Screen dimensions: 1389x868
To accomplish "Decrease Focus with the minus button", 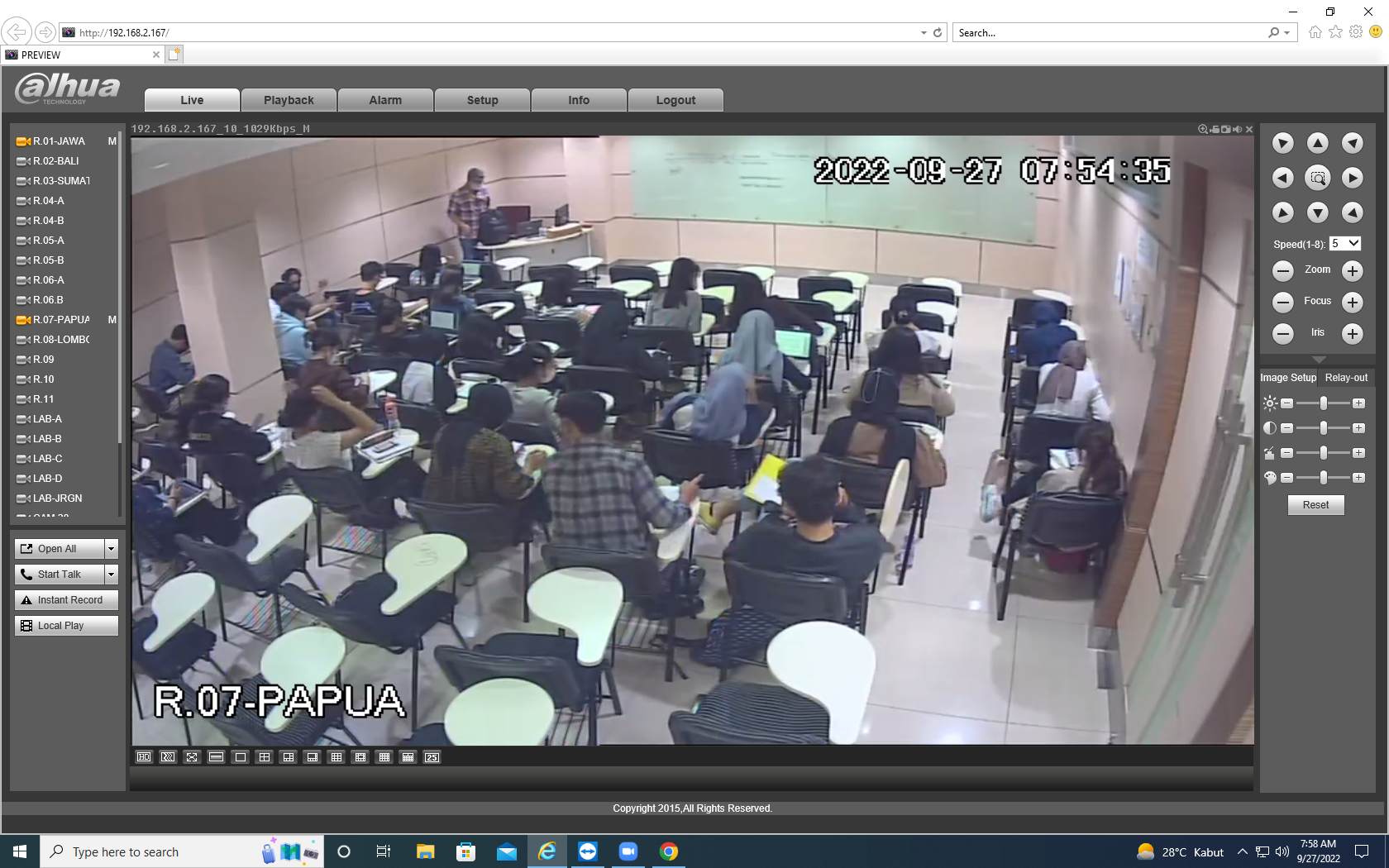I will (x=1283, y=302).
